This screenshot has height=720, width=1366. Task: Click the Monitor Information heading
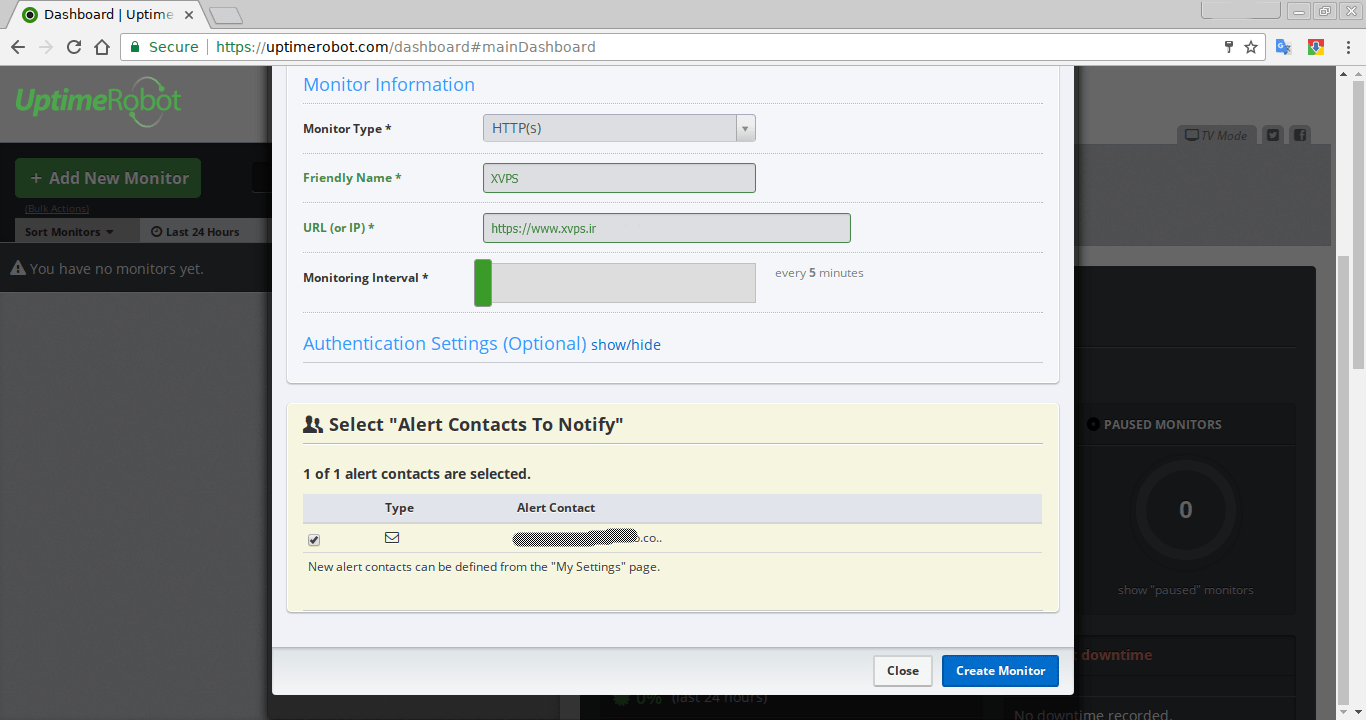point(389,85)
